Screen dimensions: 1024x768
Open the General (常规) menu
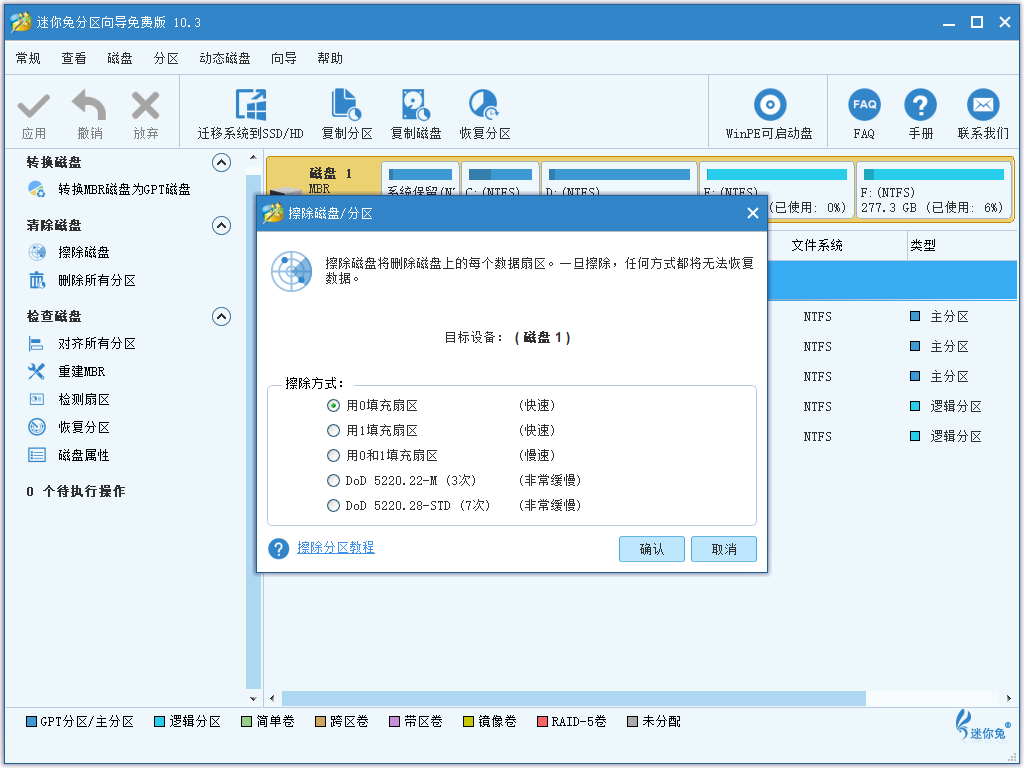28,59
